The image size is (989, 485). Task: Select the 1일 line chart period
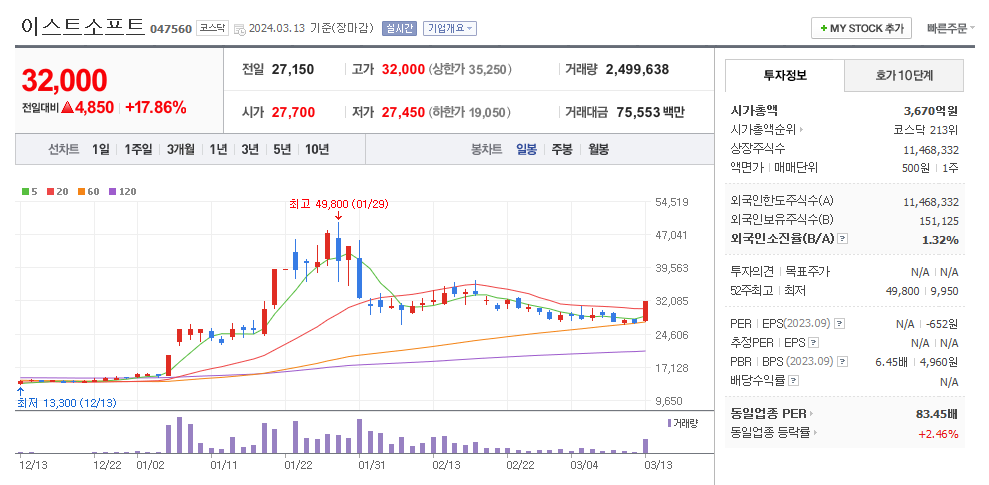point(100,149)
